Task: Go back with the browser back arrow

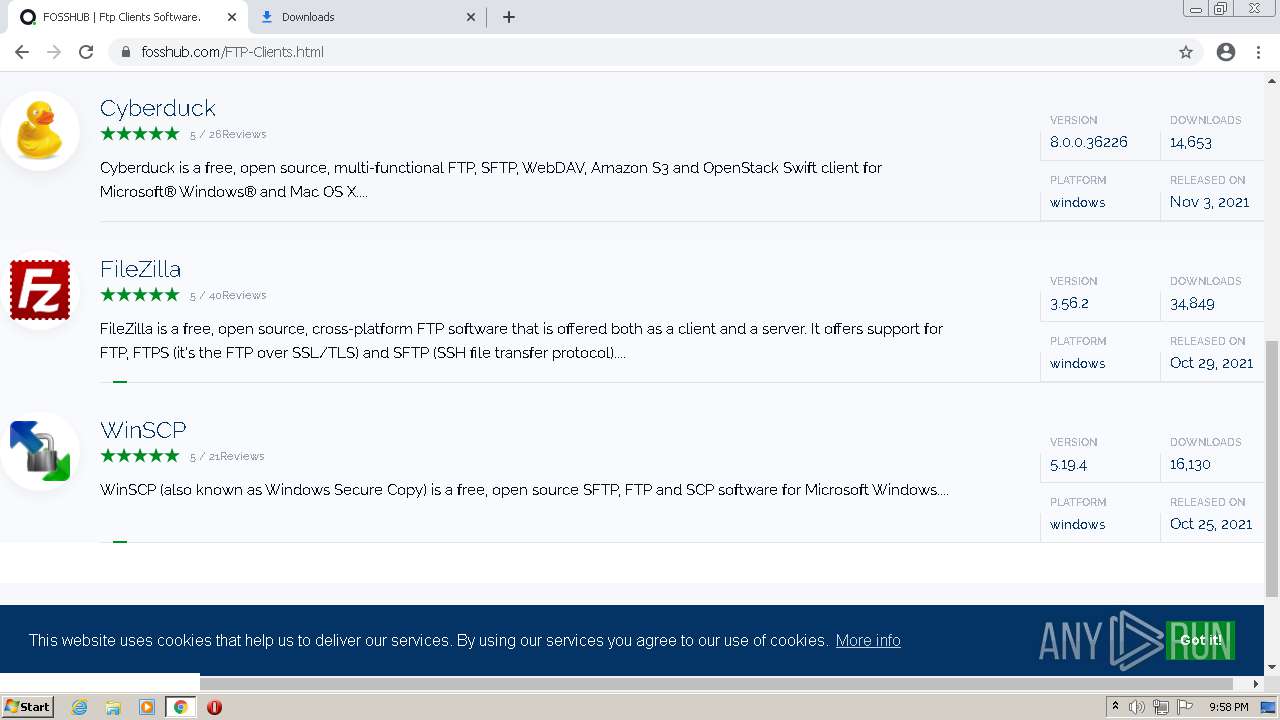Action: (x=22, y=52)
